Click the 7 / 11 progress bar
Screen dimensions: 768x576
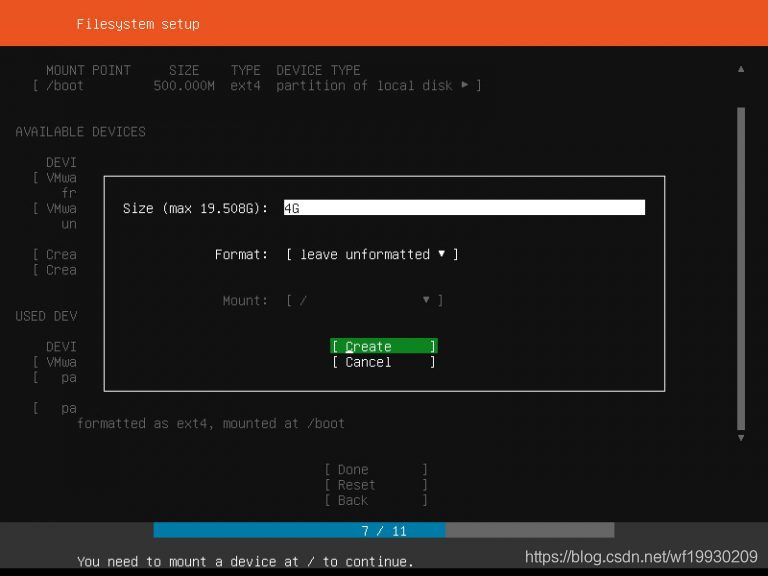coord(384,530)
